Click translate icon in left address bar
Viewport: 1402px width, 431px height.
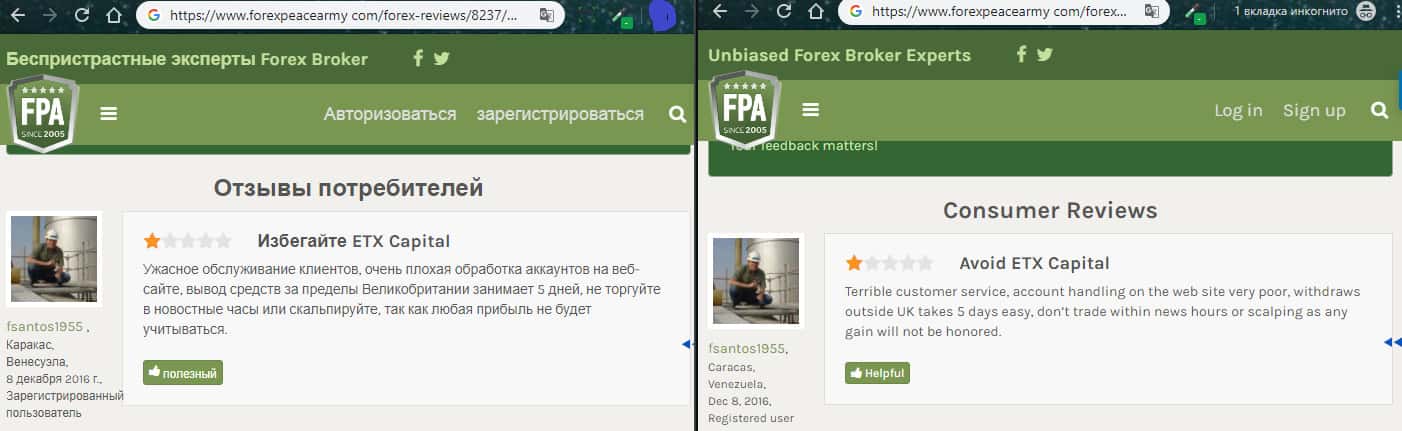(546, 15)
